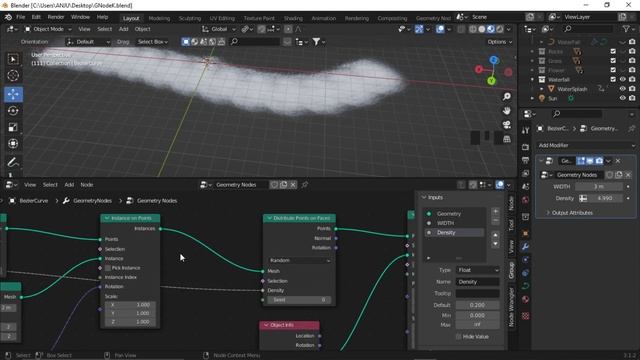Select Density input in Inputs list

454,232
